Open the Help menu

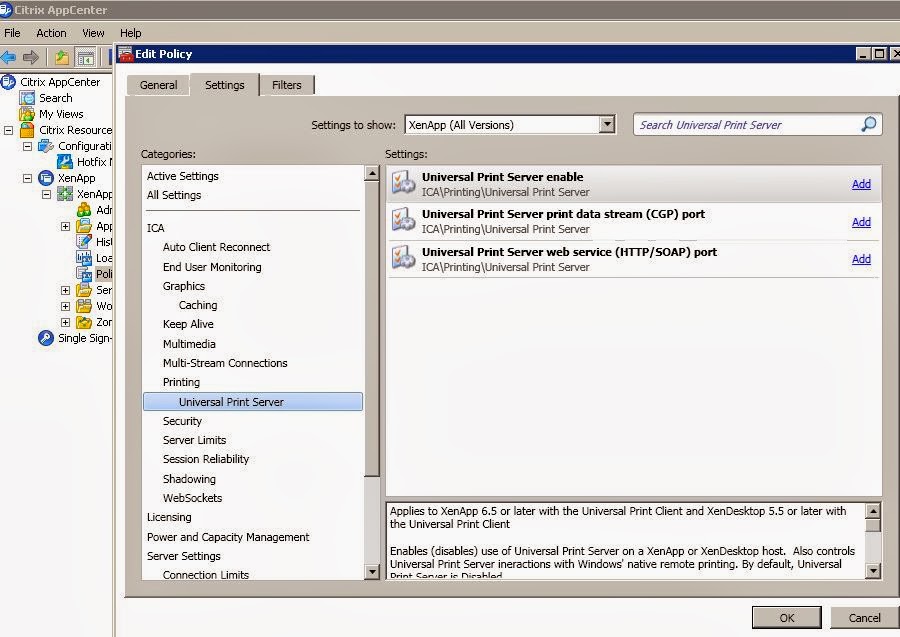pos(130,33)
